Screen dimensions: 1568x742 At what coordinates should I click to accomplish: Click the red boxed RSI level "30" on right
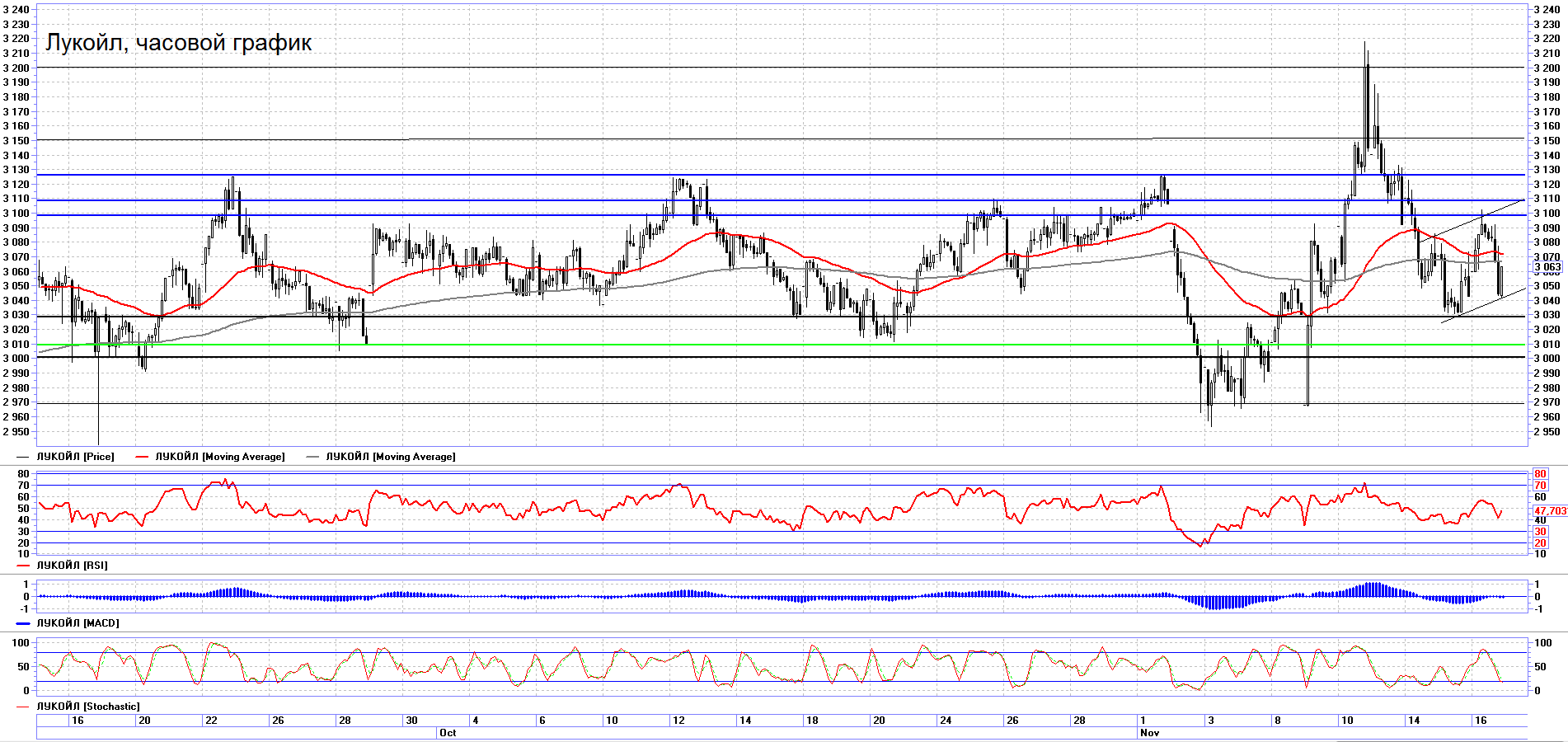coord(1540,532)
